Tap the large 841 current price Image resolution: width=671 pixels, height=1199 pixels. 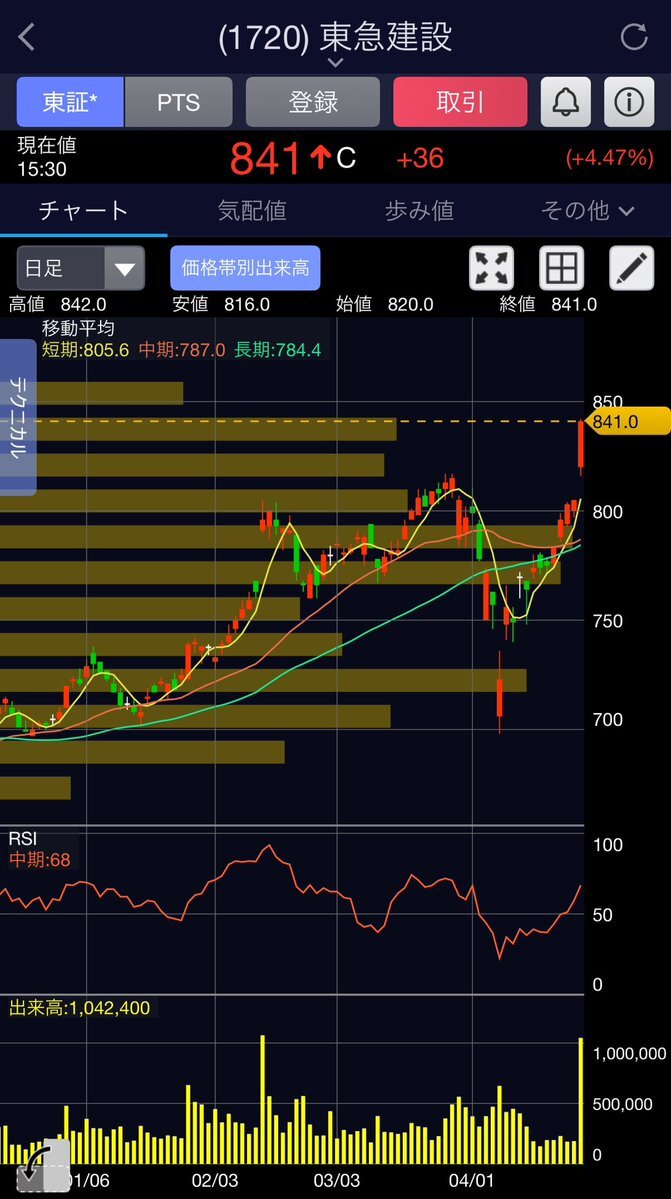pyautogui.click(x=265, y=159)
